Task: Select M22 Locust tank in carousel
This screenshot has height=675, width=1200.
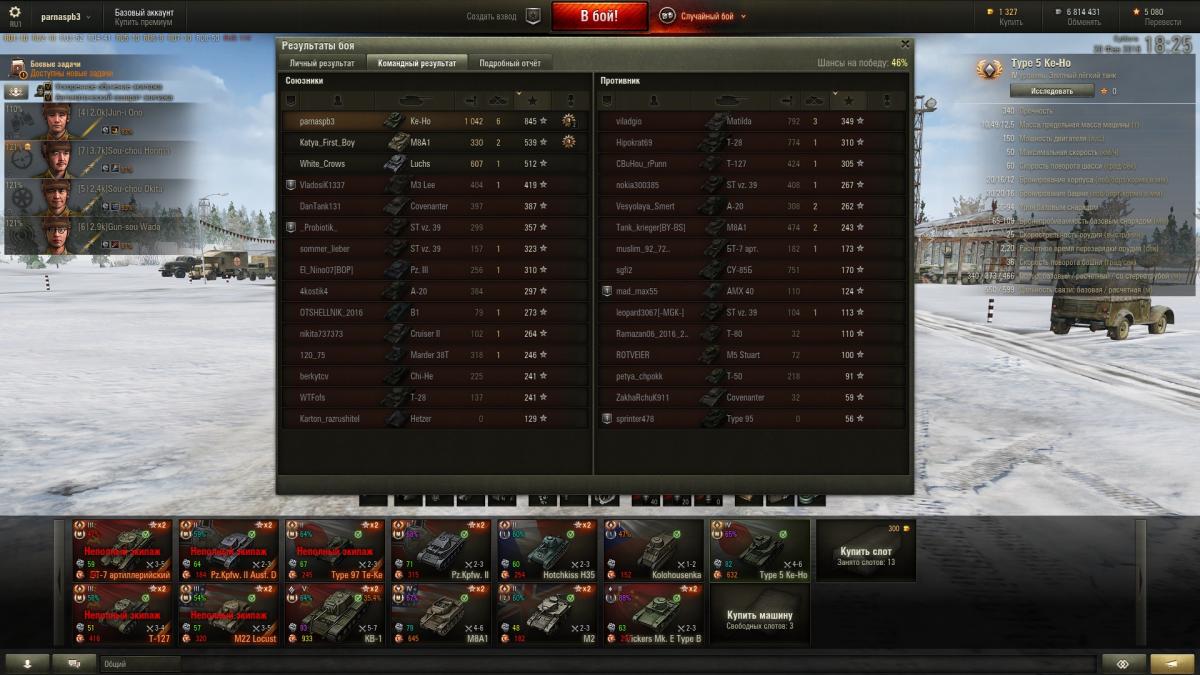Action: pos(229,614)
